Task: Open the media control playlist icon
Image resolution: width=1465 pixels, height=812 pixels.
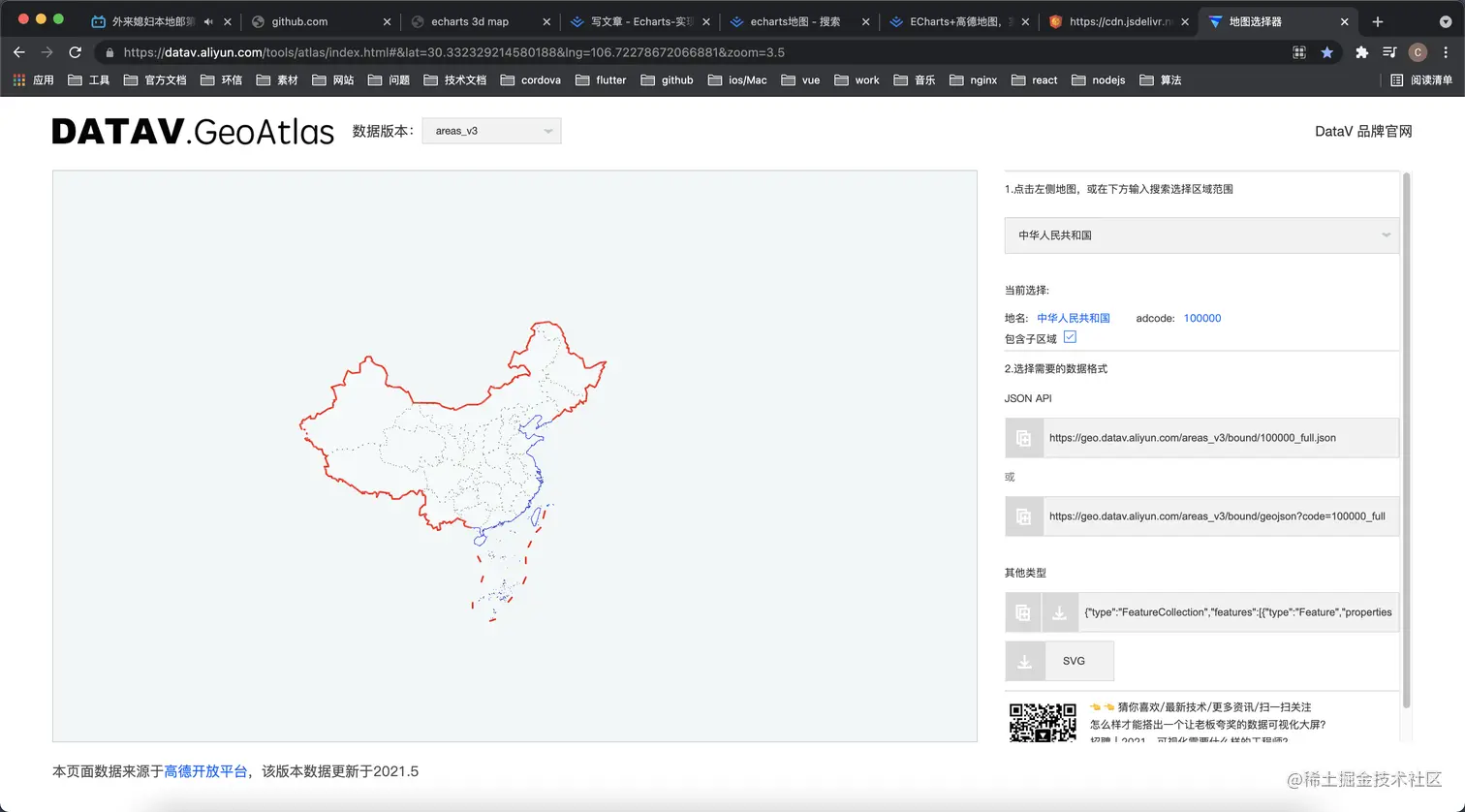Action: click(x=1389, y=52)
